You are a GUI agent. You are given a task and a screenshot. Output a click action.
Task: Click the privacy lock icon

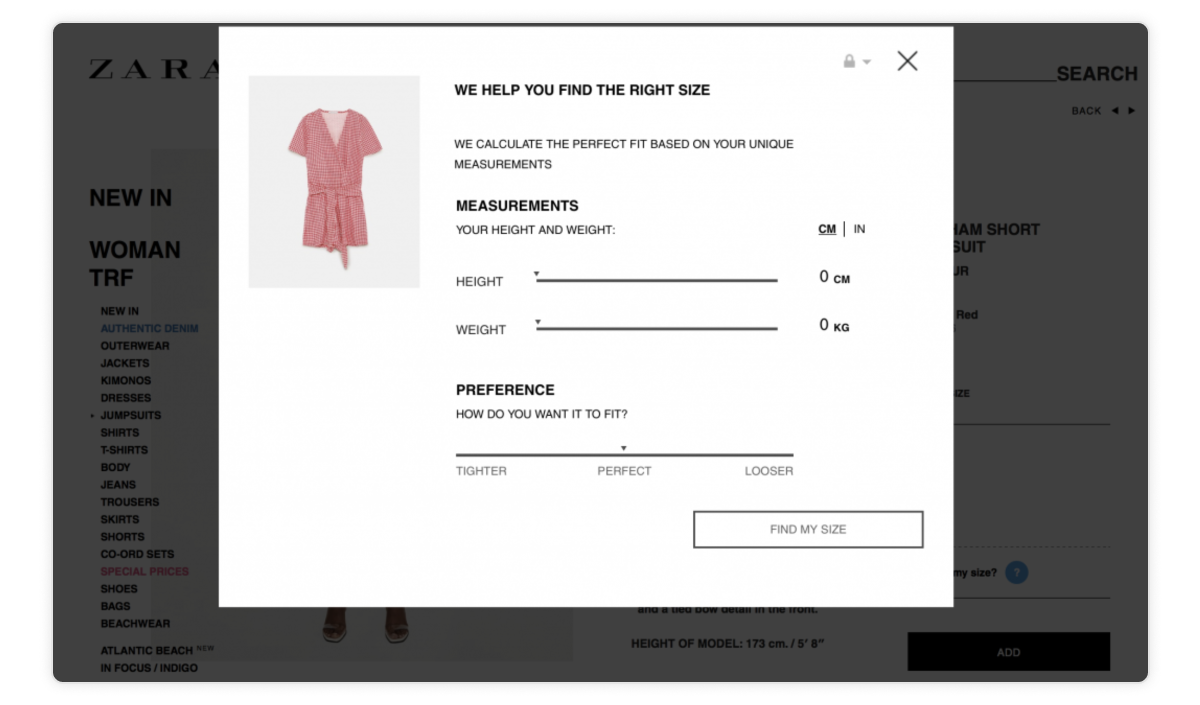(x=847, y=61)
